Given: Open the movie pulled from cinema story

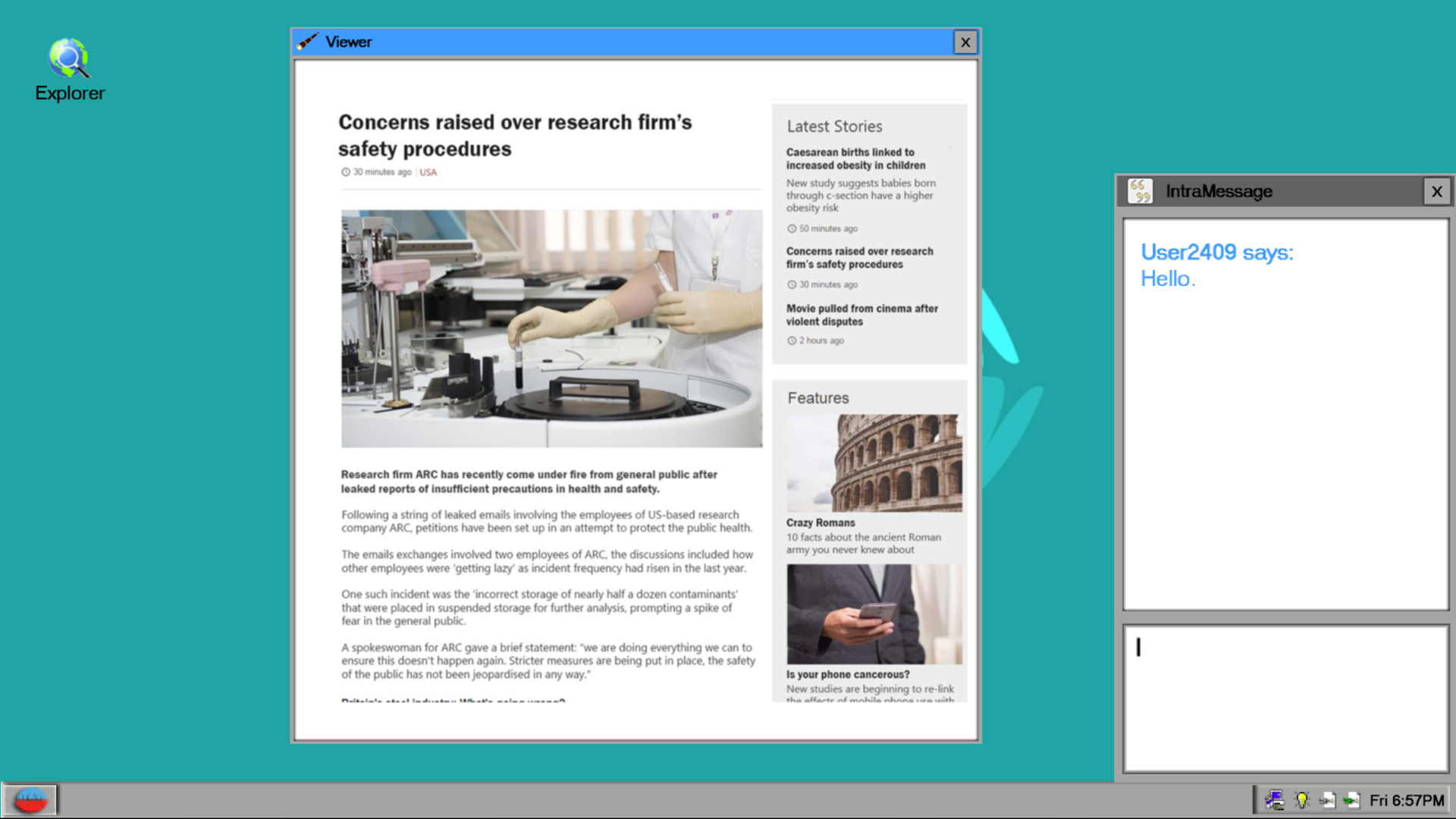Looking at the screenshot, I should click(861, 315).
